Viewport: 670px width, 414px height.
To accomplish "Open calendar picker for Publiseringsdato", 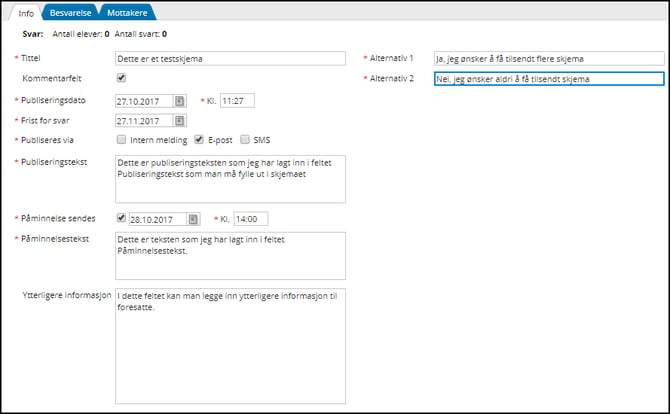I will point(179,101).
